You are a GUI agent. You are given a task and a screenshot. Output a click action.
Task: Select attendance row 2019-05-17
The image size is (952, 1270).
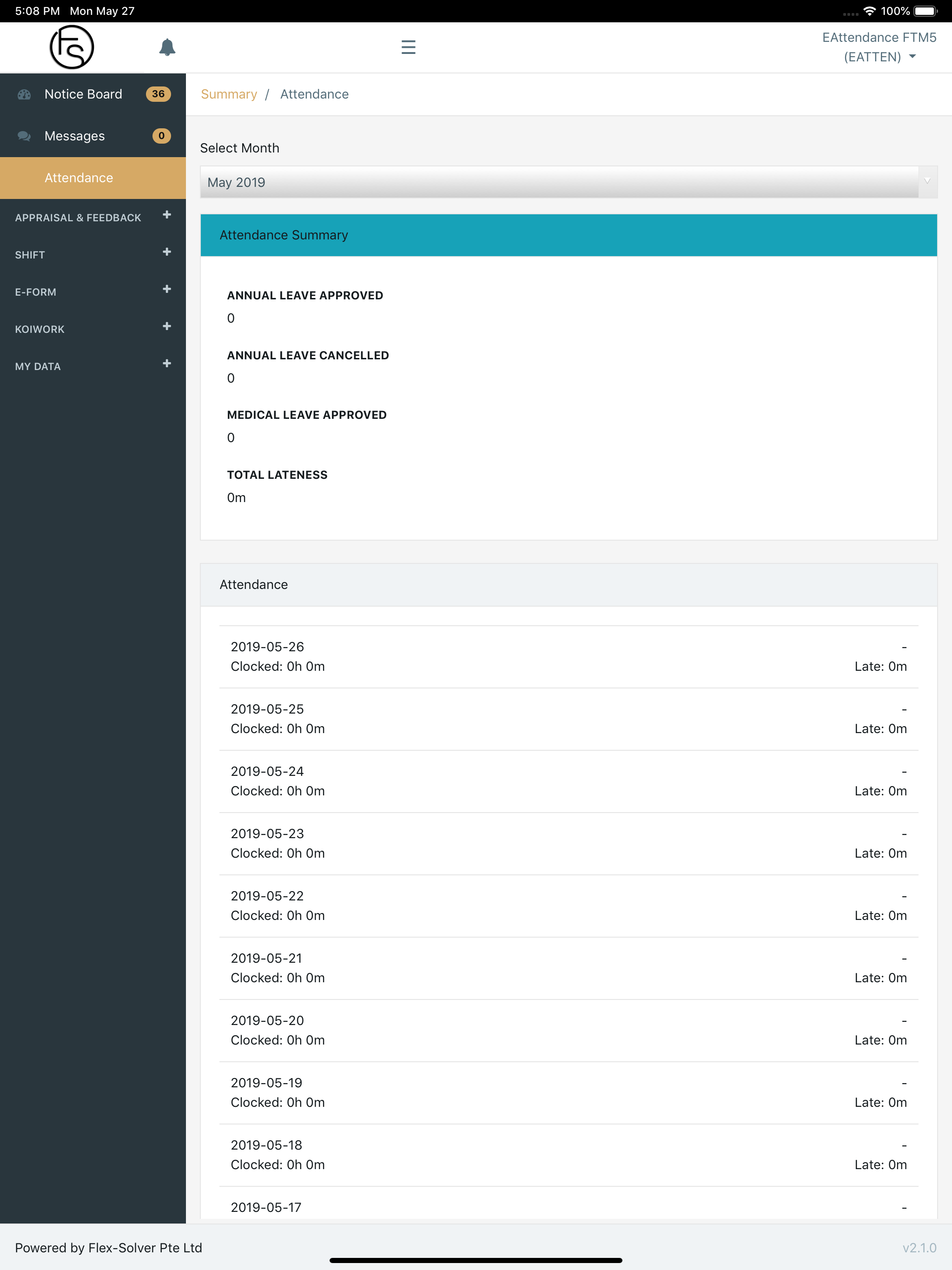click(569, 1204)
